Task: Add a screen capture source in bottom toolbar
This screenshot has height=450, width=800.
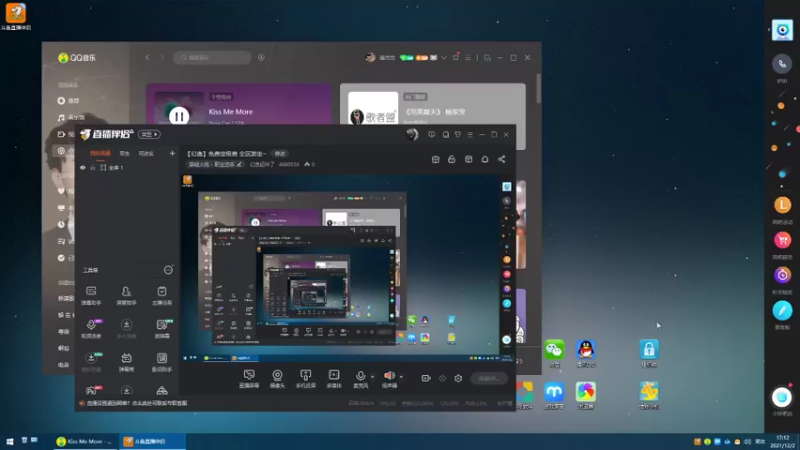Action: pos(249,379)
